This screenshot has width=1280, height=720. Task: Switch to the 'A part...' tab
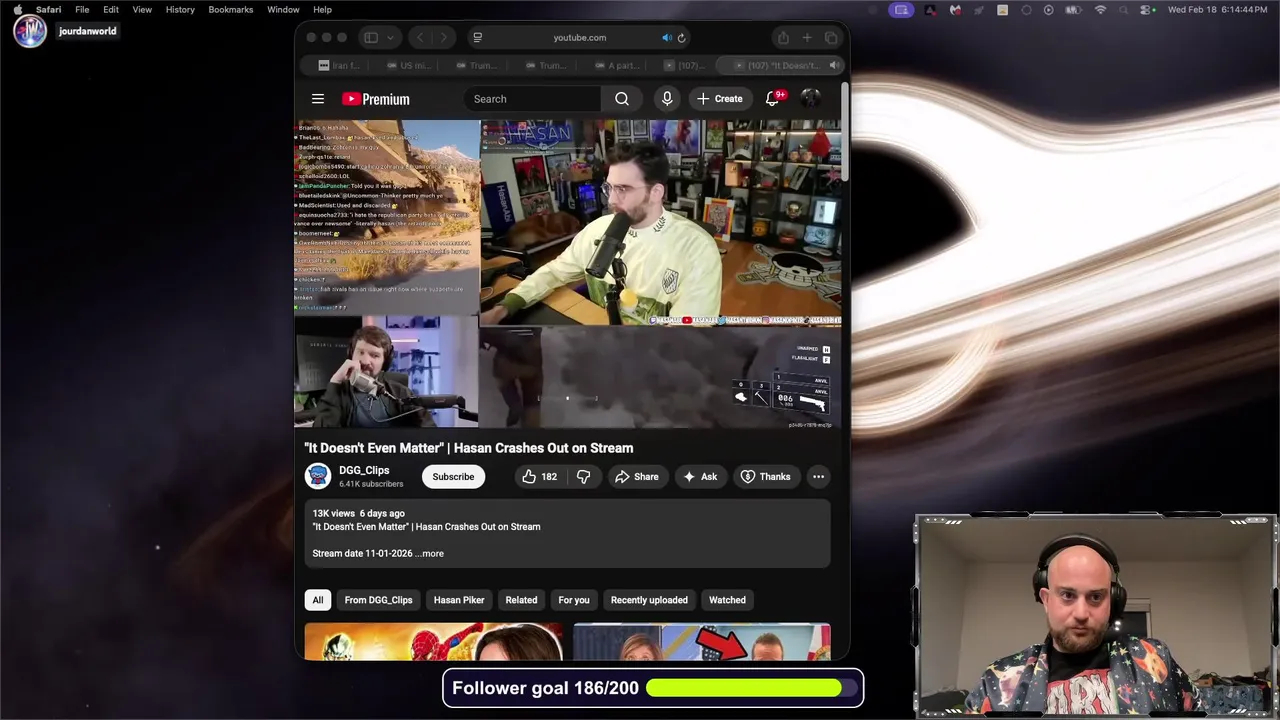click(x=616, y=65)
